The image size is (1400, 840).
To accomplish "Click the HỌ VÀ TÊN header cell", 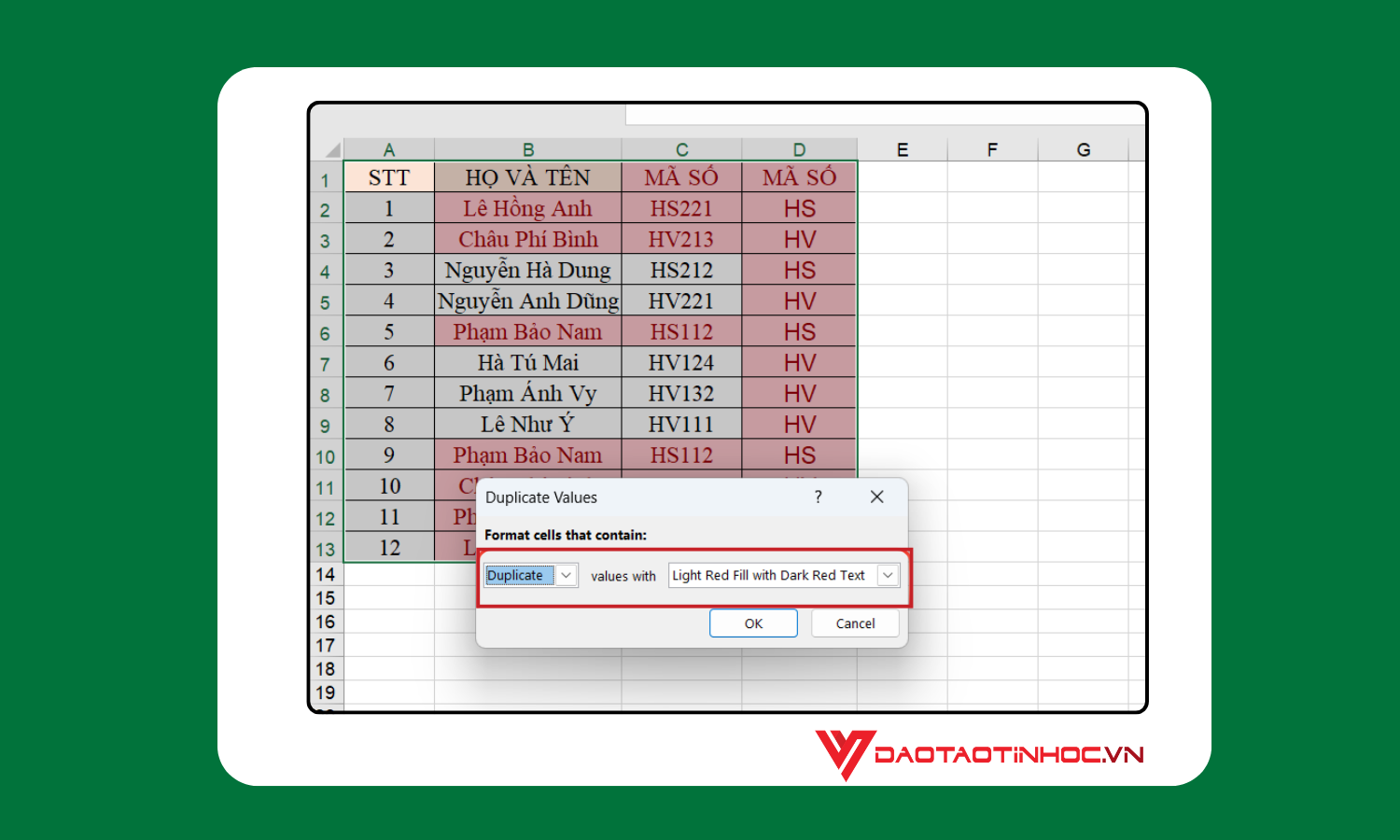I will coord(528,176).
